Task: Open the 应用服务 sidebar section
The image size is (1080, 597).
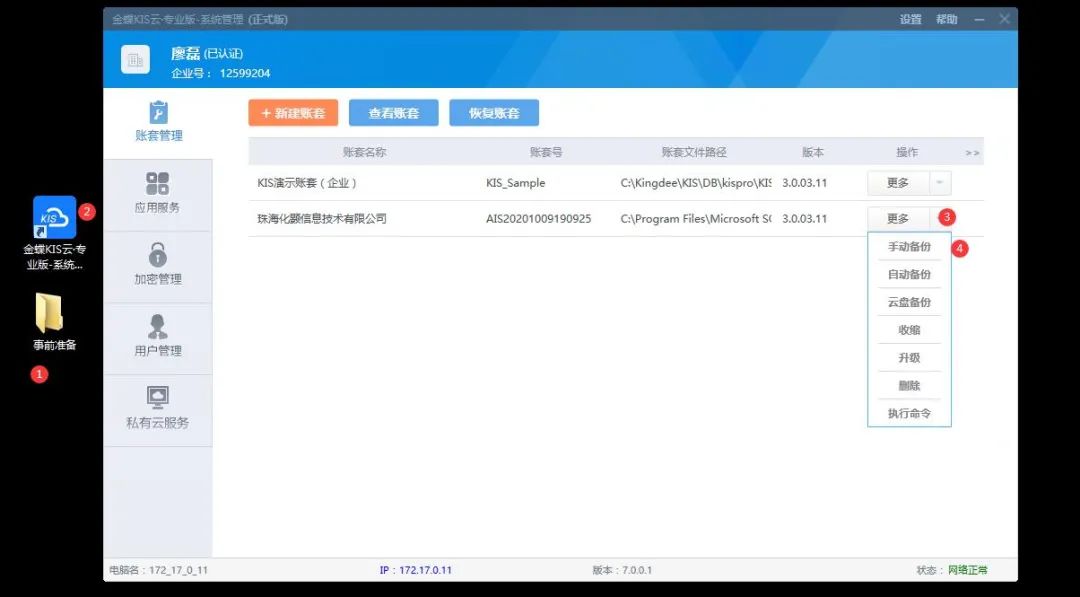Action: [x=158, y=194]
